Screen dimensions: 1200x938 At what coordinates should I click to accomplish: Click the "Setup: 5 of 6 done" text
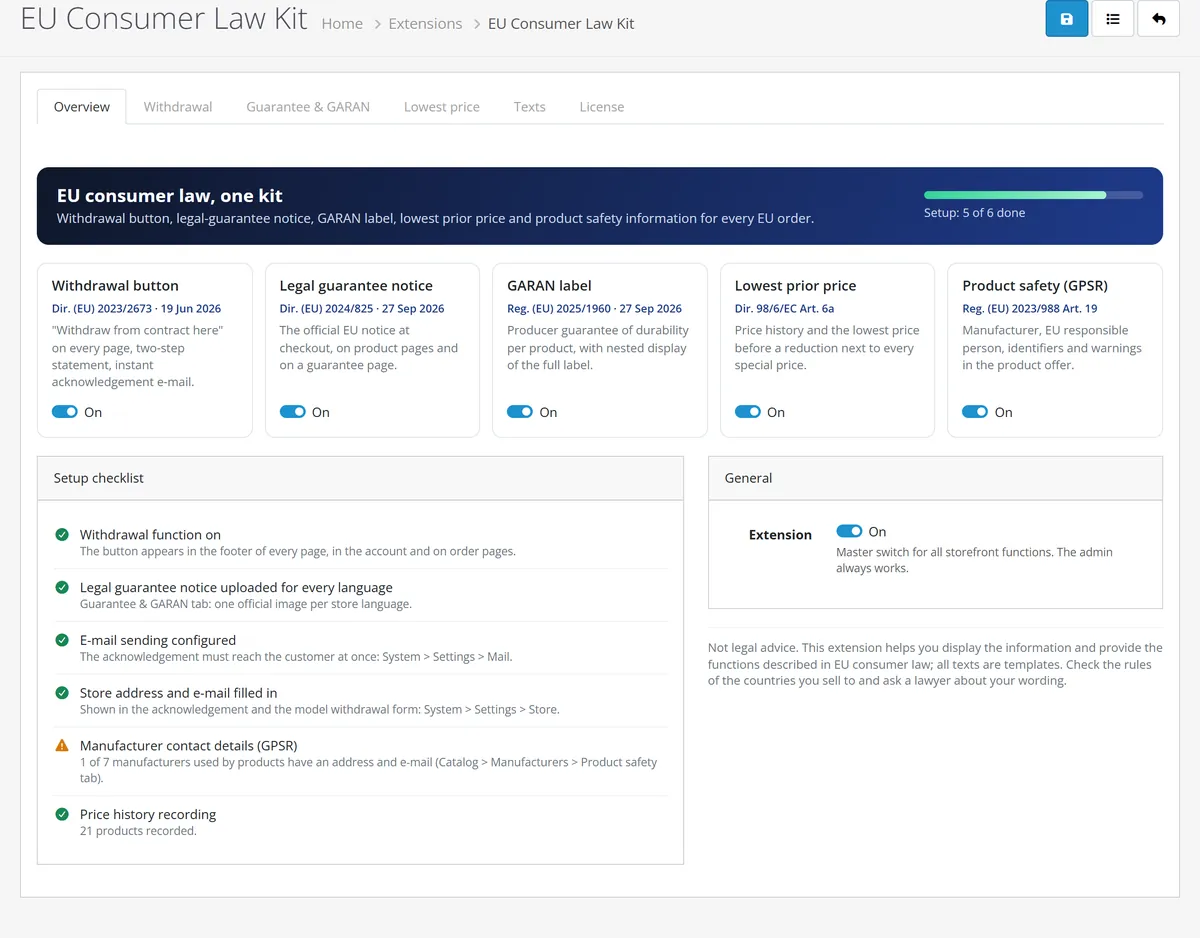974,213
